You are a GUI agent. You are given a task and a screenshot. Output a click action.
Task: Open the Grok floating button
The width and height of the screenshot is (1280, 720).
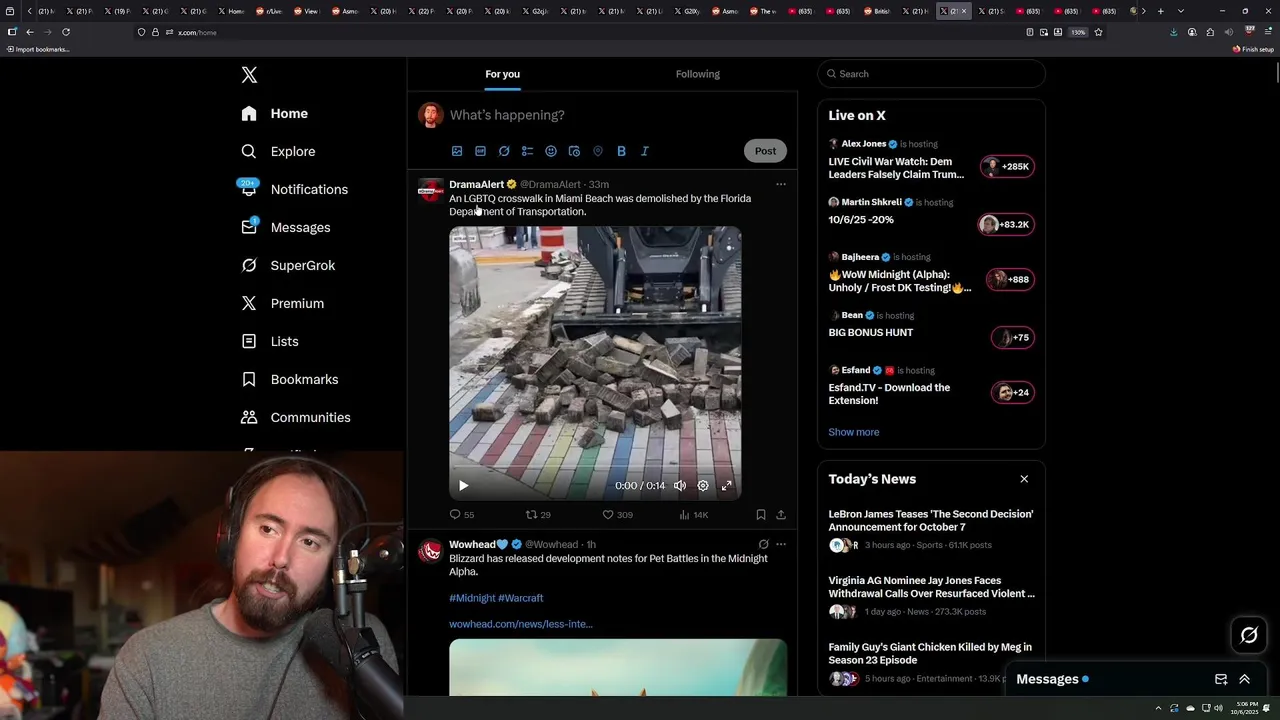(1249, 635)
